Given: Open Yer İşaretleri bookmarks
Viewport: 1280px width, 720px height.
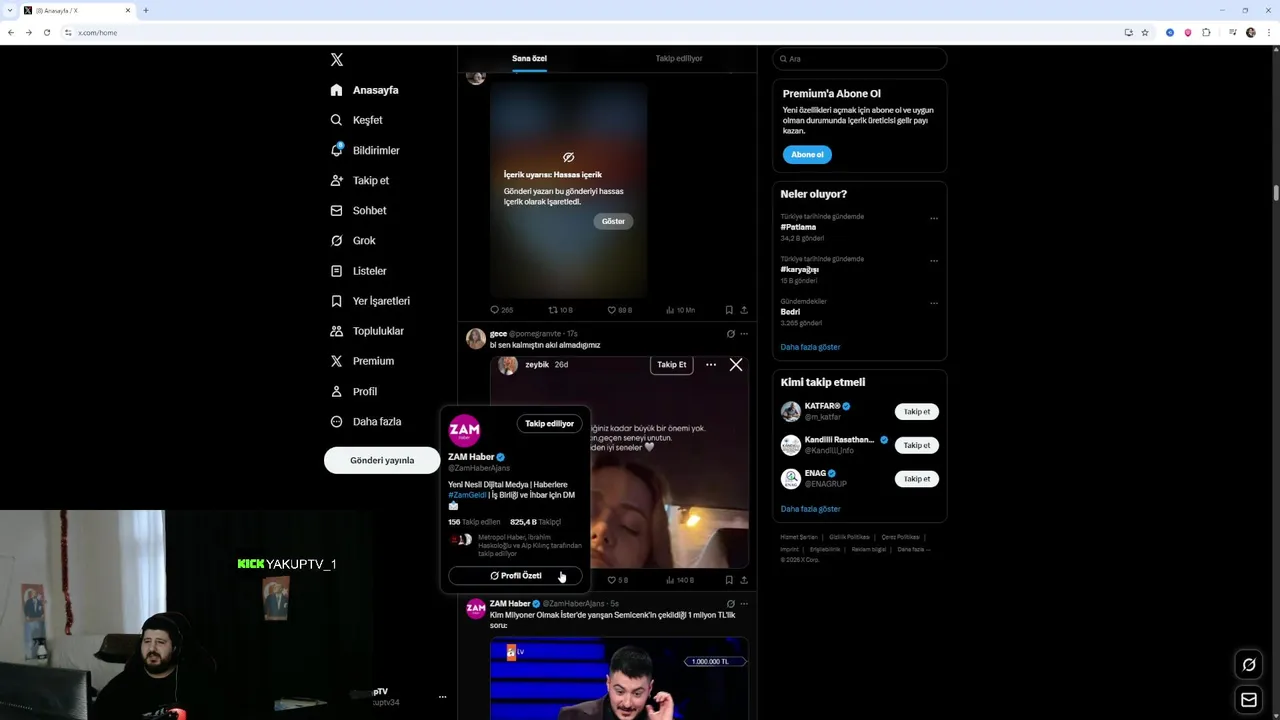Looking at the screenshot, I should [370, 301].
